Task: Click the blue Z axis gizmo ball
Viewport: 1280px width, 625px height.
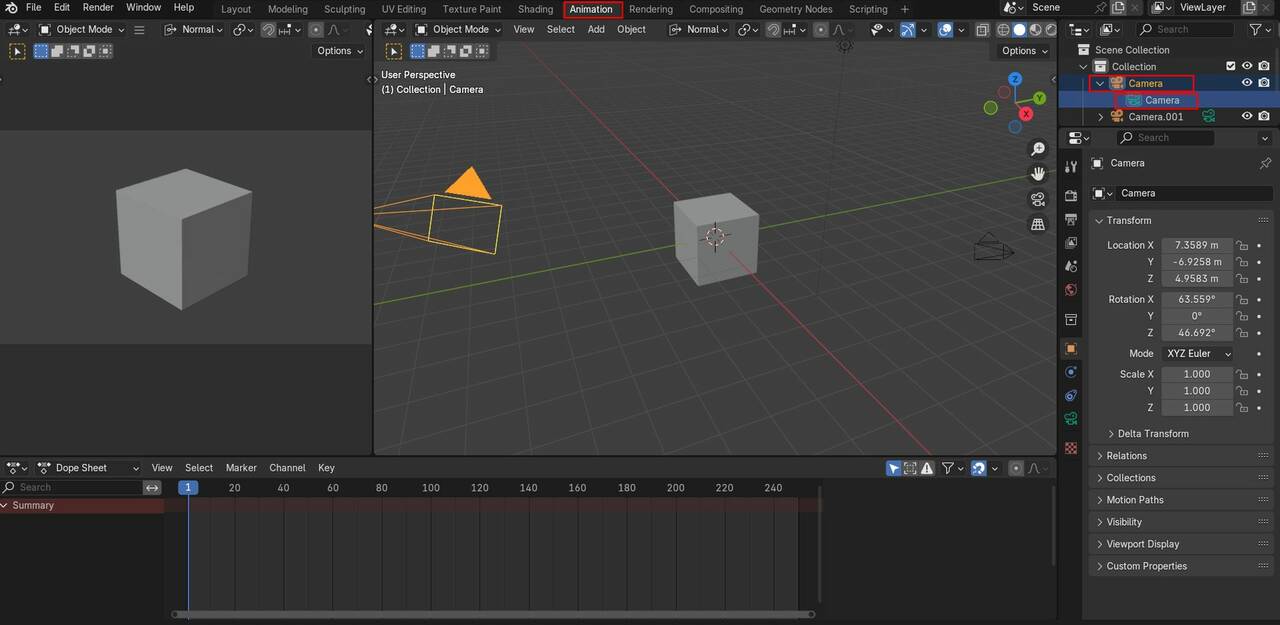Action: (x=1015, y=79)
